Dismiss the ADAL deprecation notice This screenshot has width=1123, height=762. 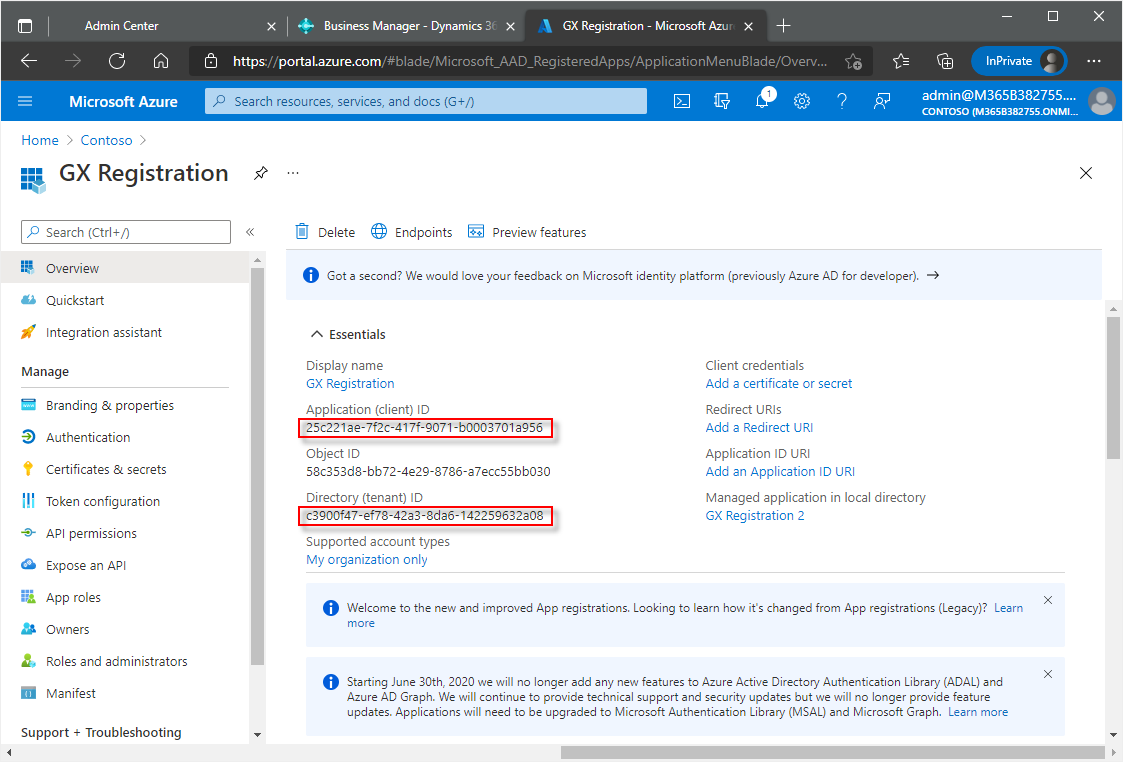click(1048, 674)
